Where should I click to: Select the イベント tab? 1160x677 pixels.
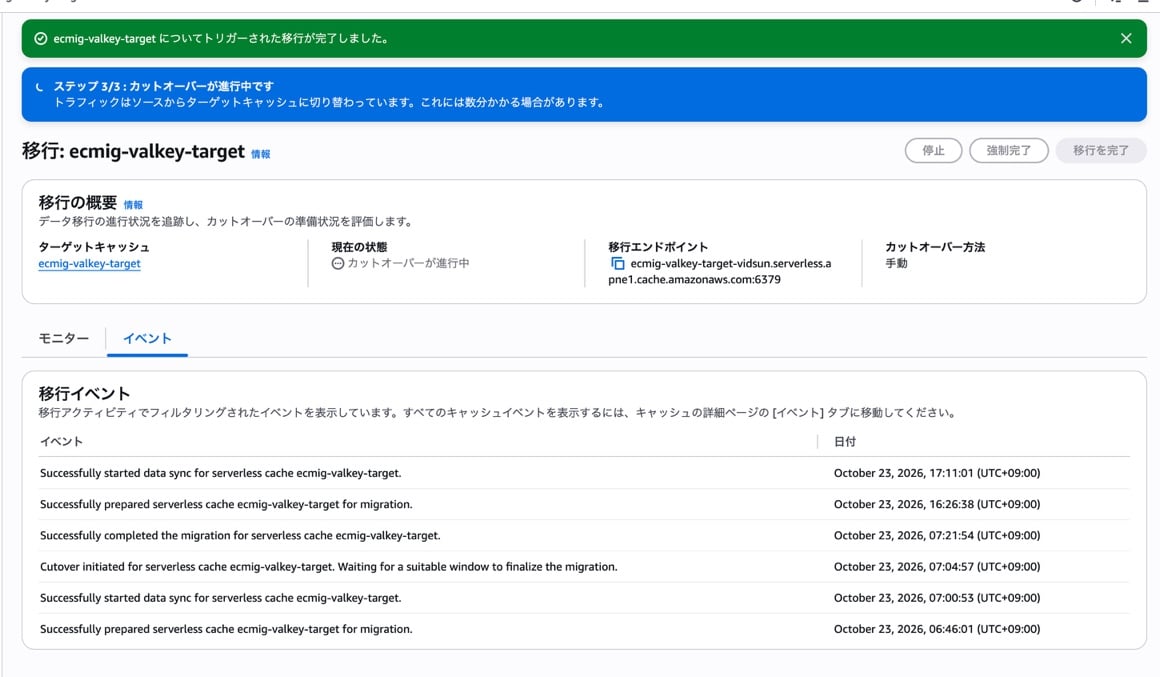(x=147, y=338)
